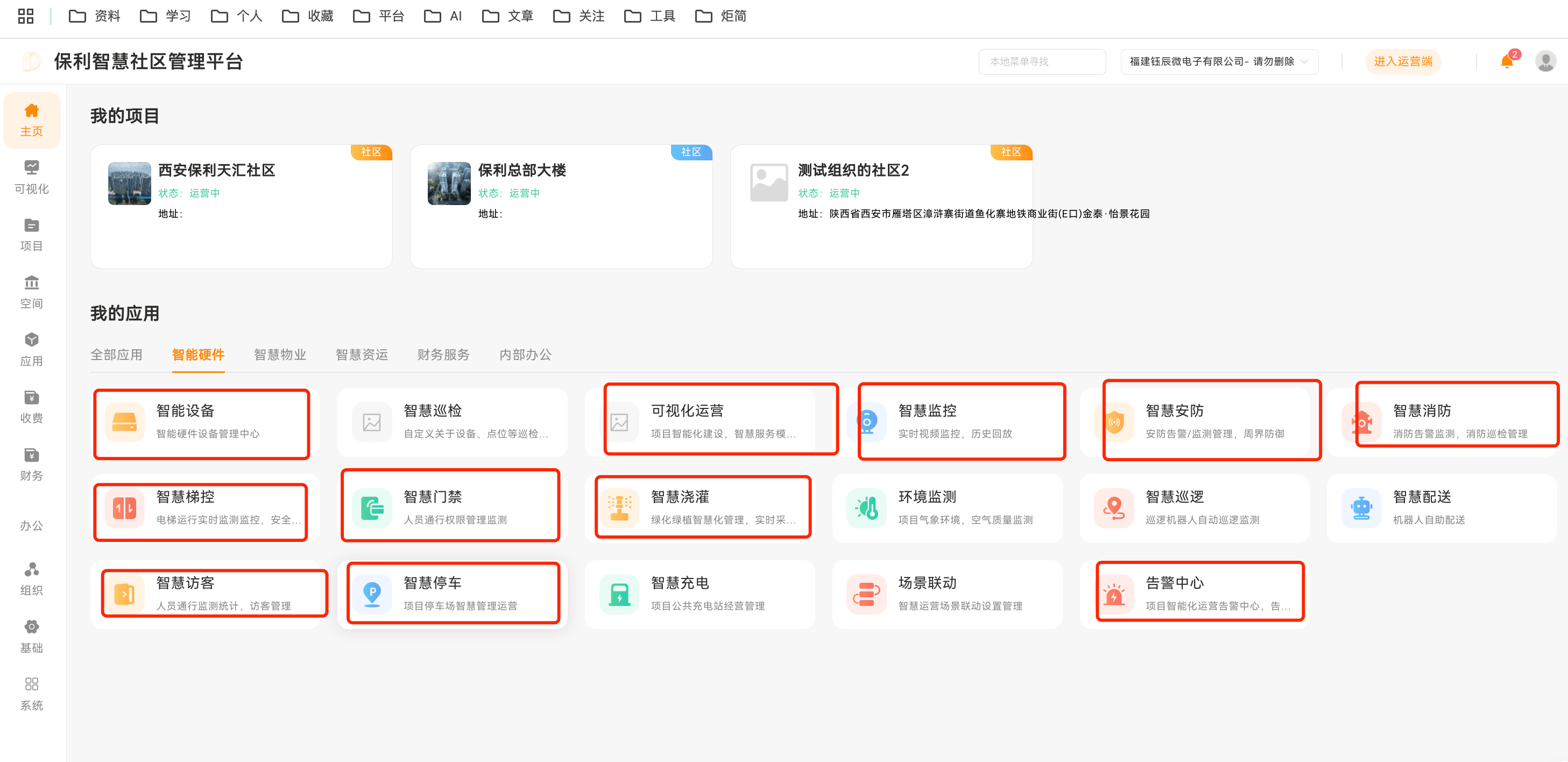Open the 关注 bookmark folder
The width and height of the screenshot is (1568, 762).
pos(579,16)
